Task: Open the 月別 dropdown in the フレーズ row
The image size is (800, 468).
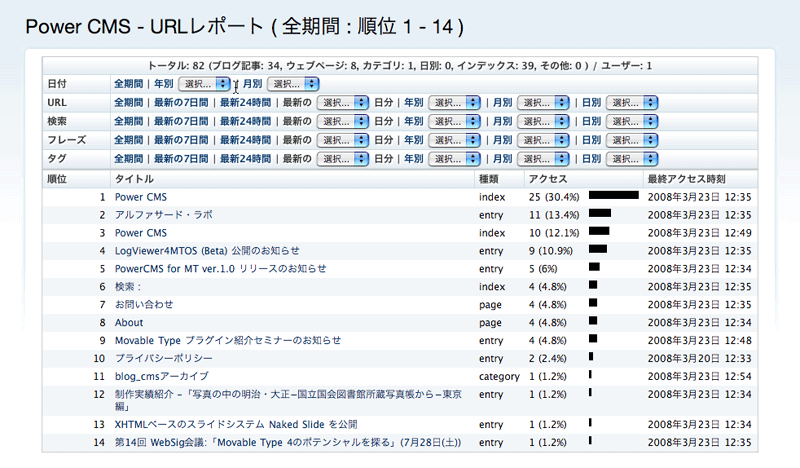Action: point(543,140)
